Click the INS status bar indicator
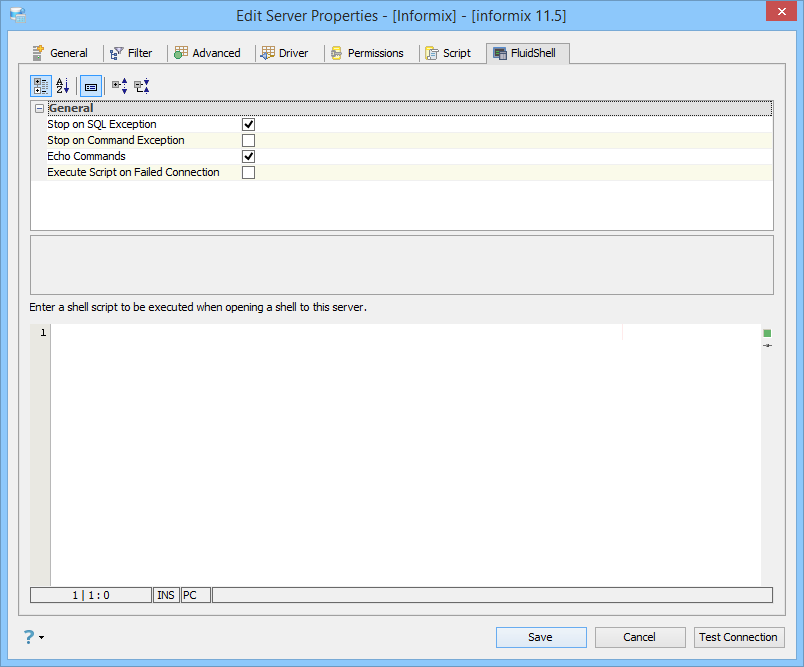The image size is (804, 667). 166,595
